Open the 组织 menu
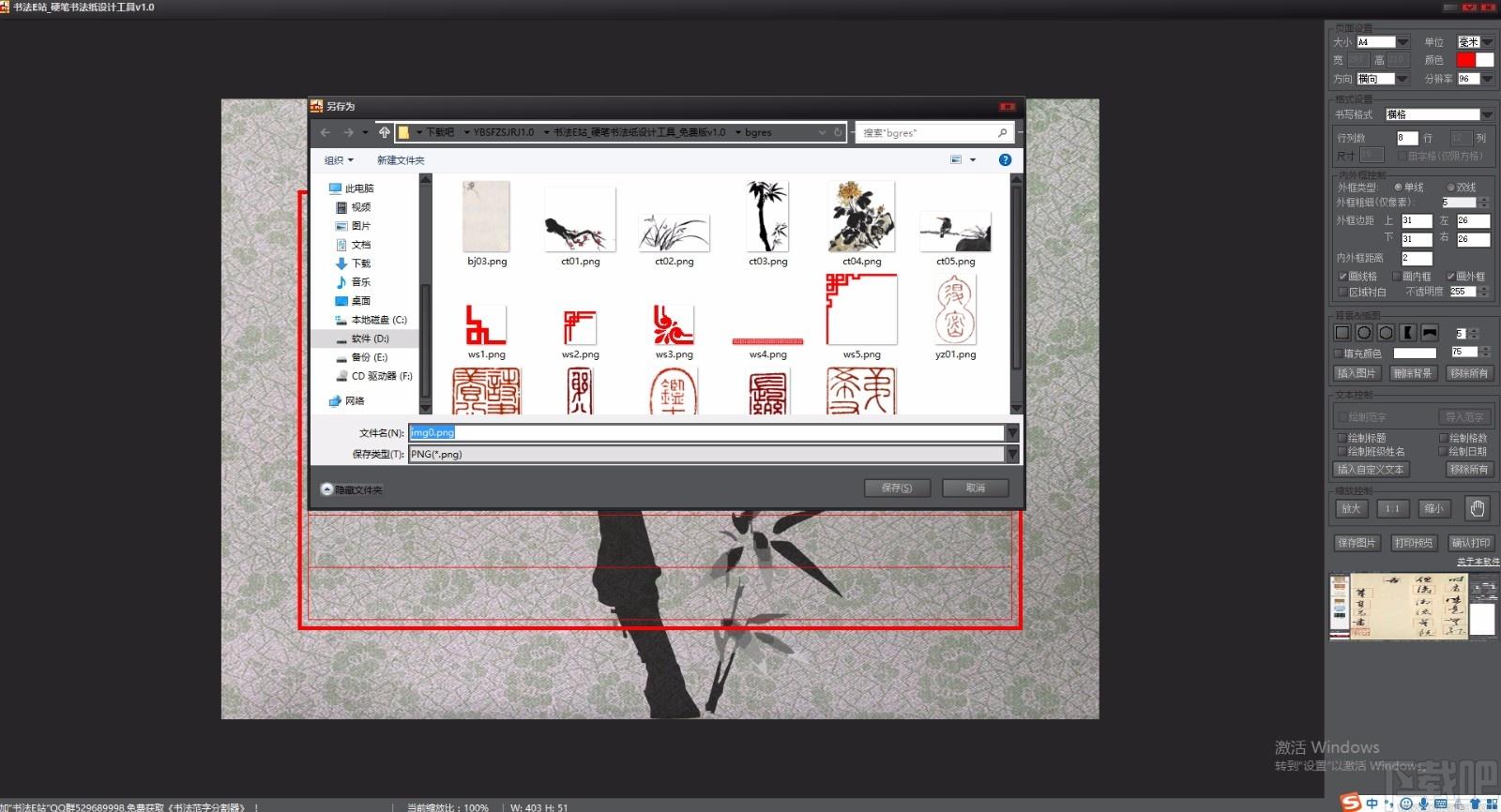The height and width of the screenshot is (812, 1501). pos(339,160)
